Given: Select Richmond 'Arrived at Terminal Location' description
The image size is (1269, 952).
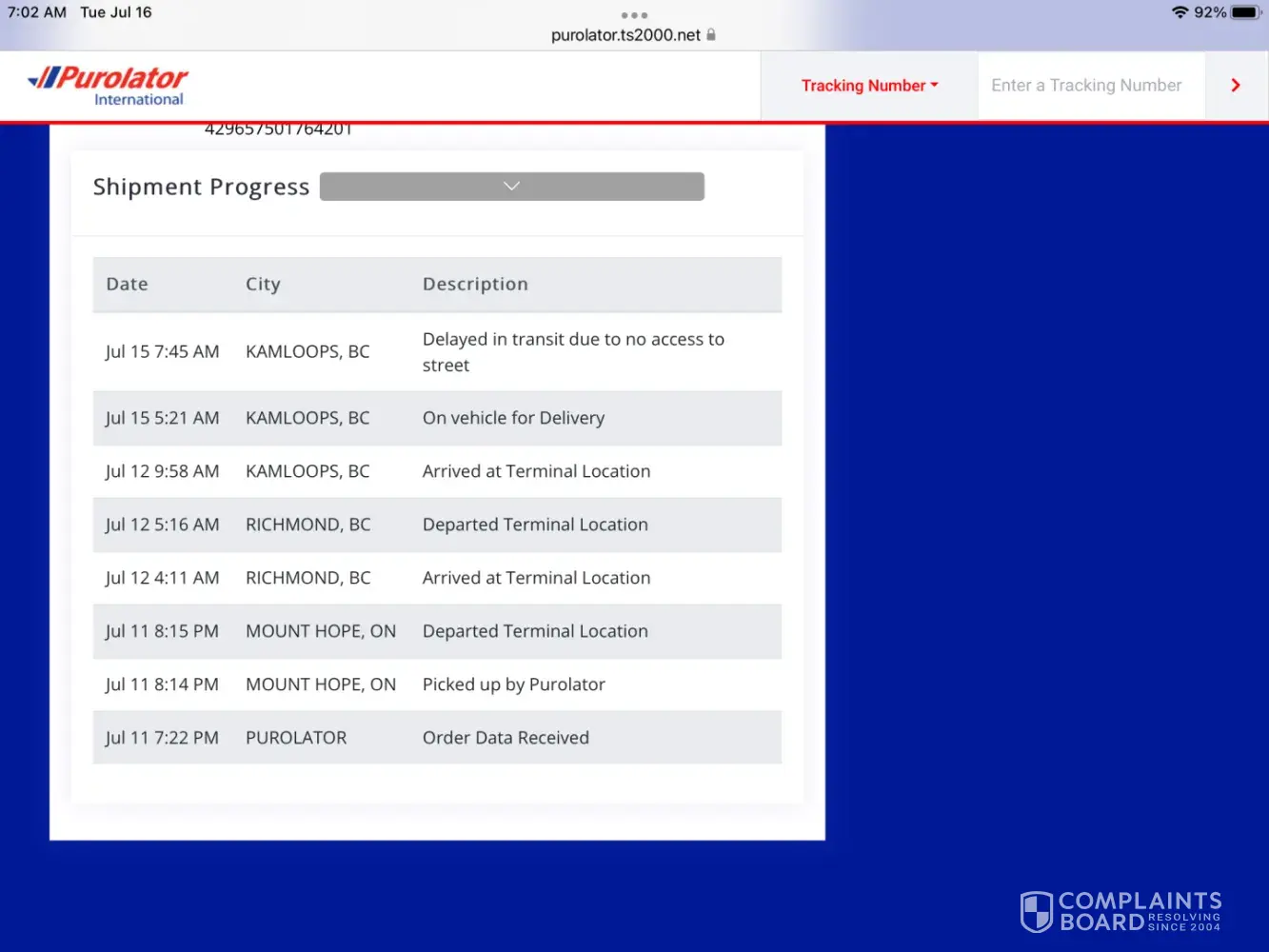Looking at the screenshot, I should point(536,578).
